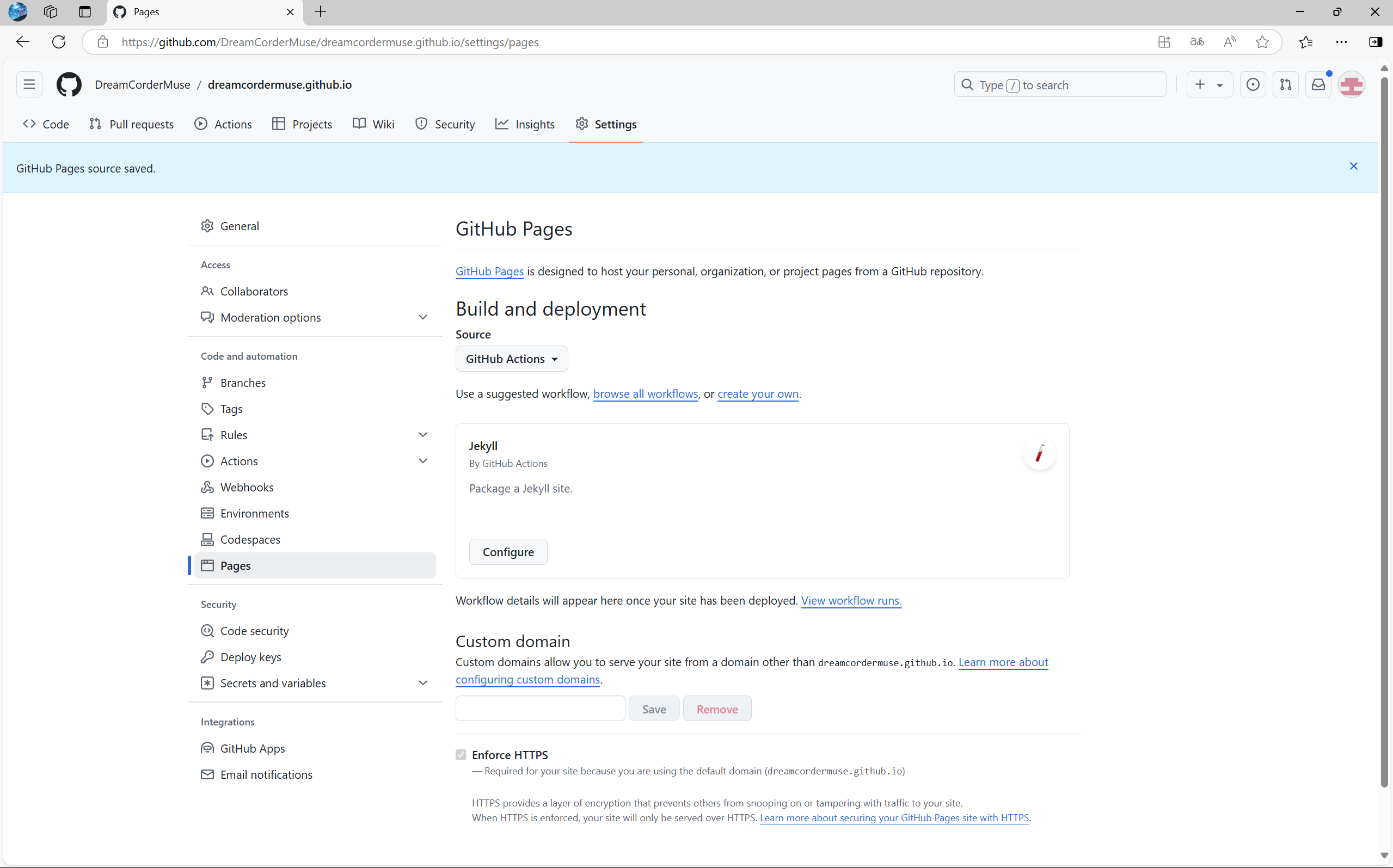1393x868 pixels.
Task: Dismiss the 'GitHub Pages source saved' banner
Action: coord(1353,166)
